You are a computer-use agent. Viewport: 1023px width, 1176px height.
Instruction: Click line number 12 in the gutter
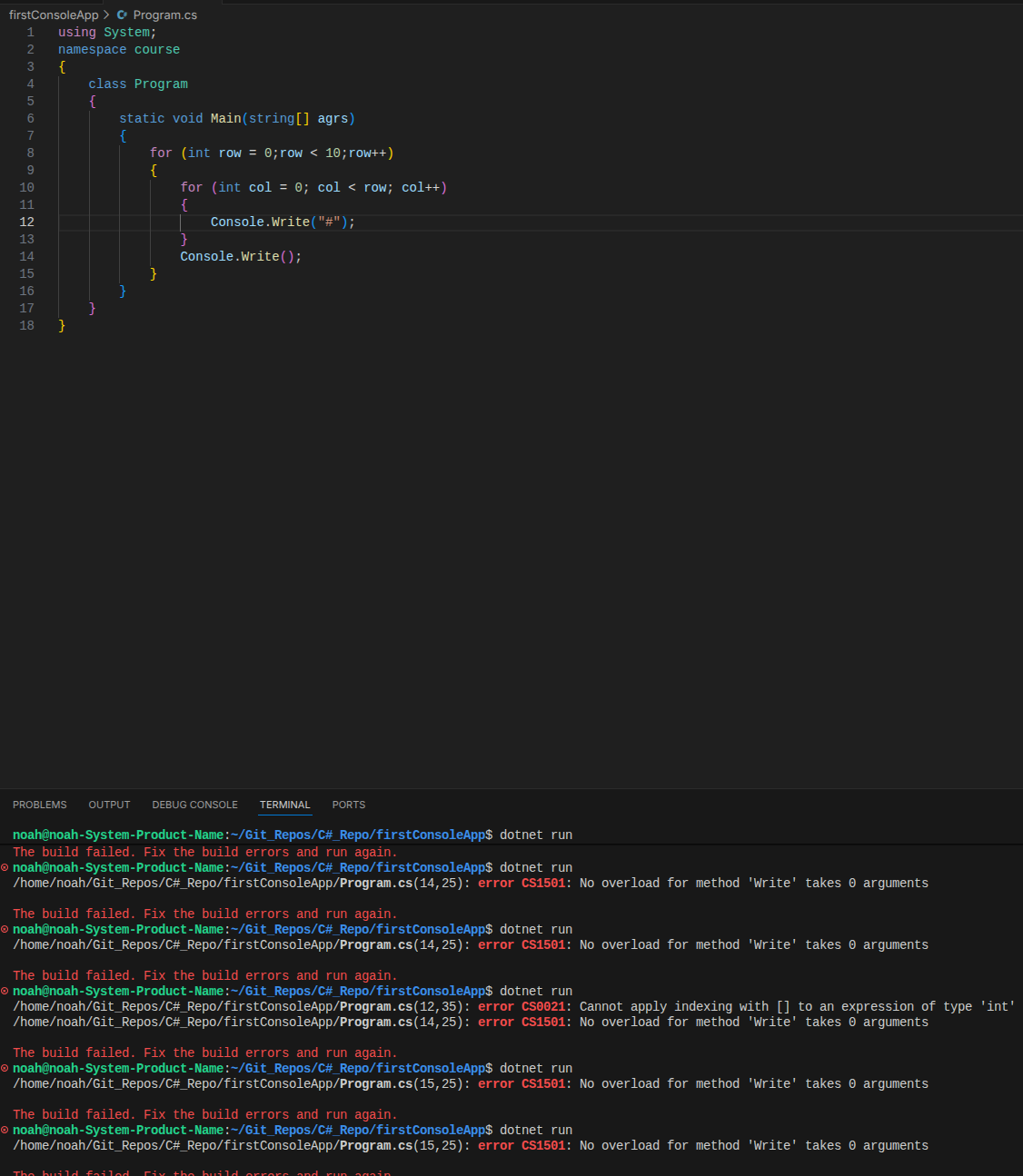click(x=26, y=222)
